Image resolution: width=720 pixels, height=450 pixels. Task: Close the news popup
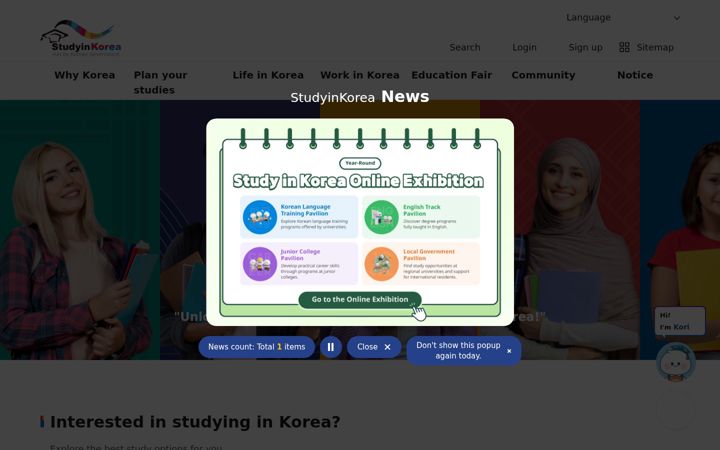(x=374, y=347)
